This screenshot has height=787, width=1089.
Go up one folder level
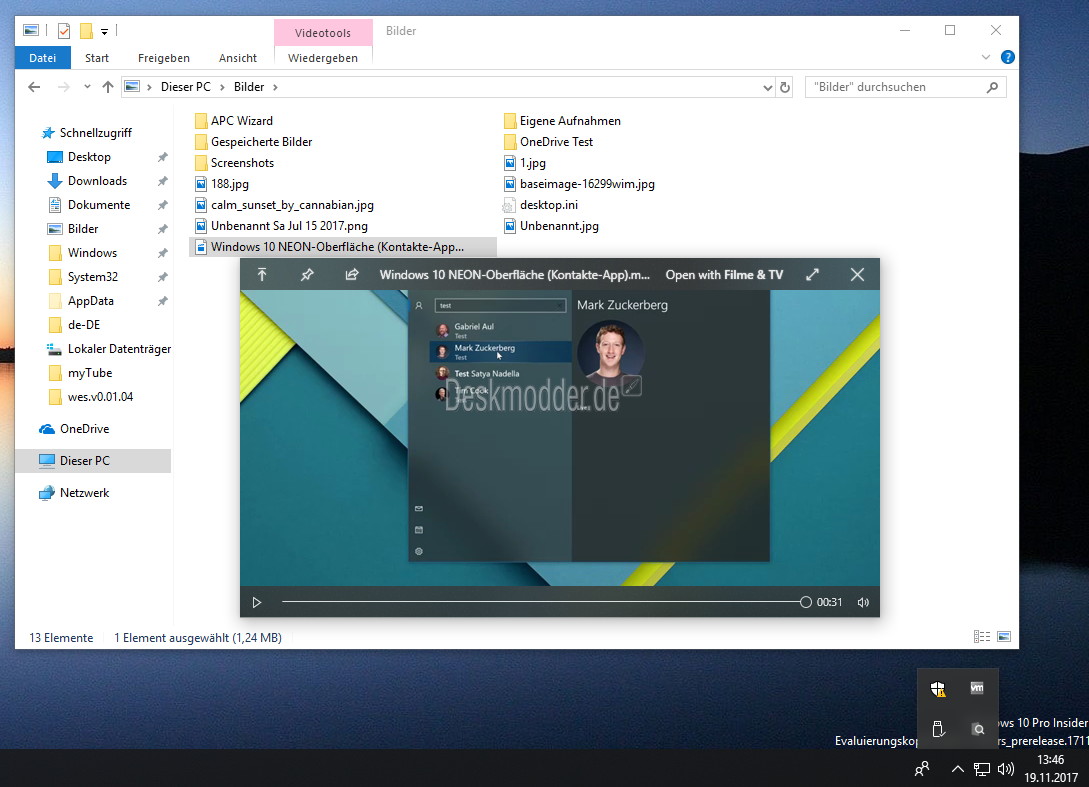(x=108, y=87)
